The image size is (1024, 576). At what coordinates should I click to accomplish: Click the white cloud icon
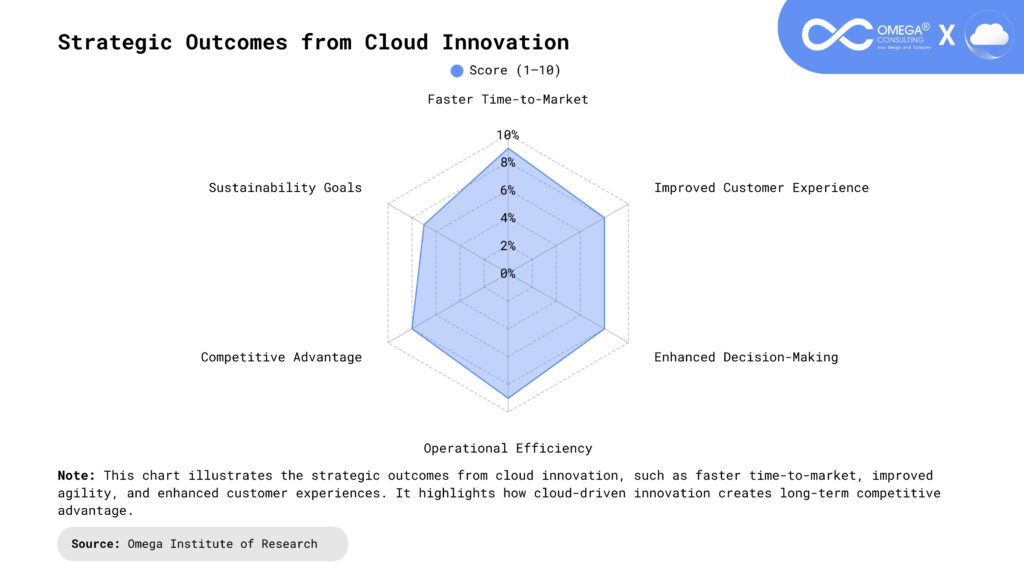988,35
